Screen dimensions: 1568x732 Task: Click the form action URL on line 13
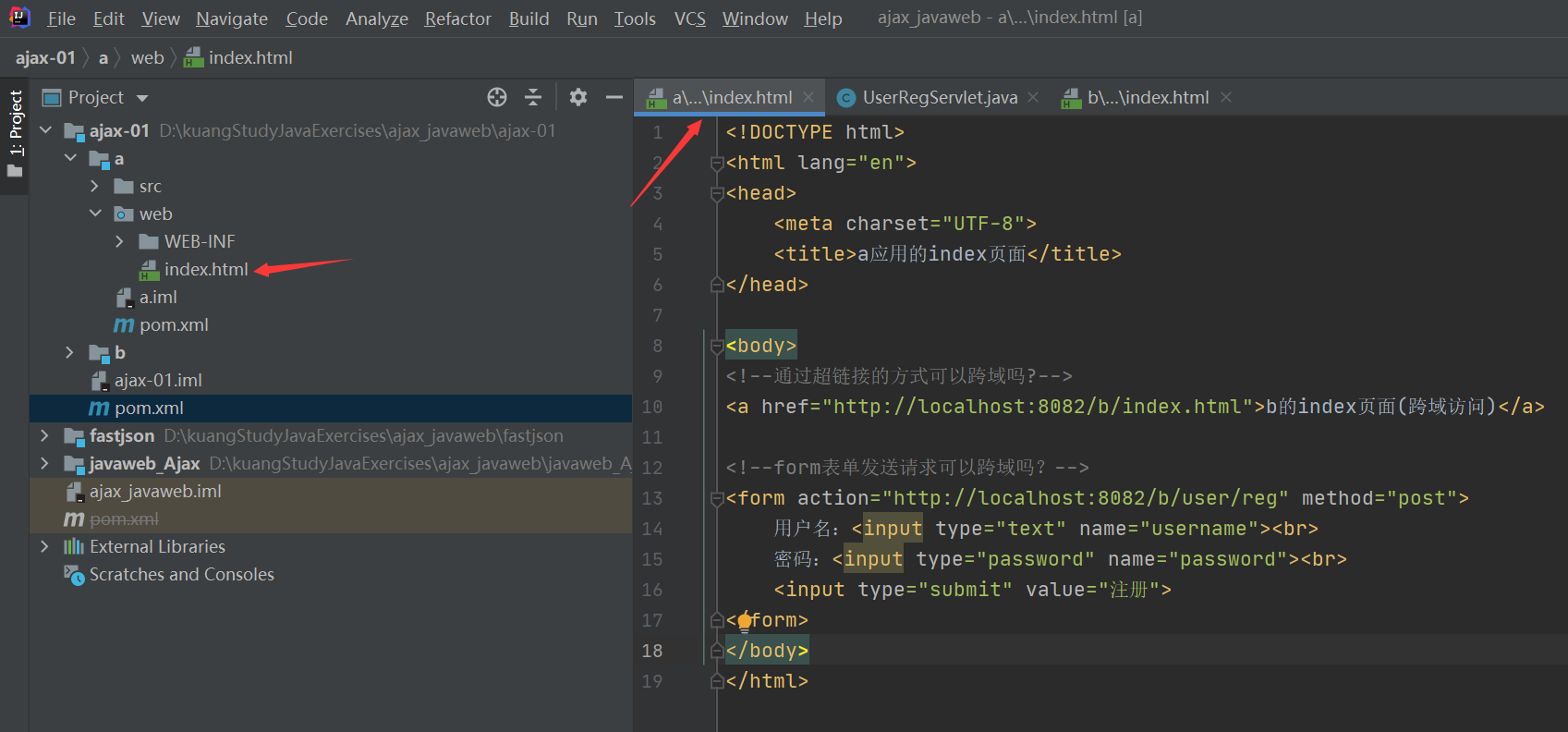[1086, 498]
